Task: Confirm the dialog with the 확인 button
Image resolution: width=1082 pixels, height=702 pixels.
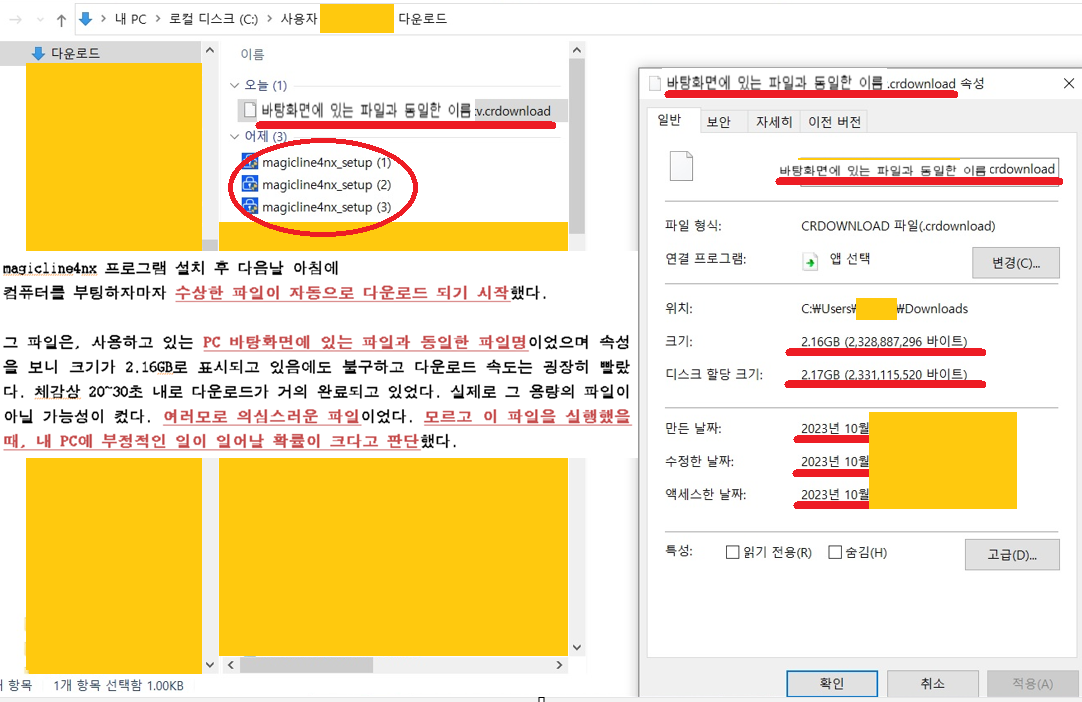Action: [x=831, y=683]
